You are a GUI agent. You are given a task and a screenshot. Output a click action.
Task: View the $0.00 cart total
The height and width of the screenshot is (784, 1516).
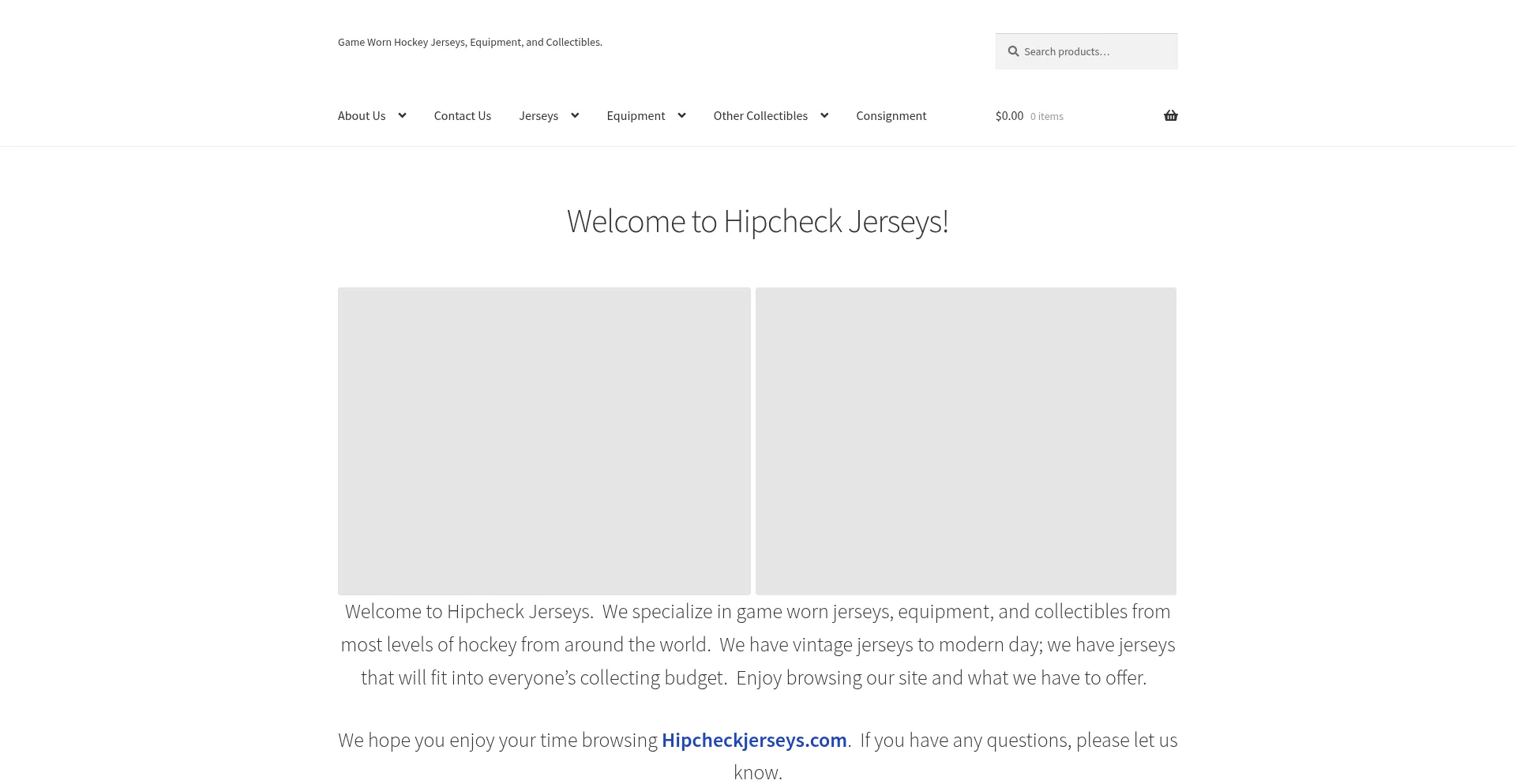[1009, 115]
